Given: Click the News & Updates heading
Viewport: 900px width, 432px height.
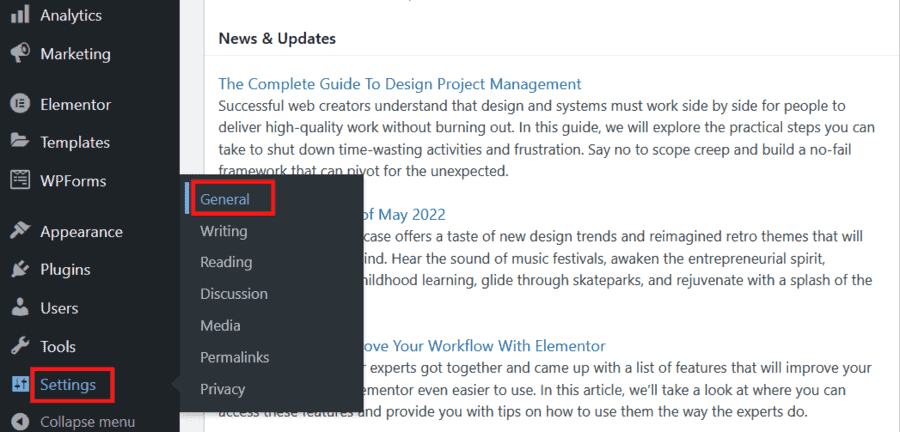Looking at the screenshot, I should point(277,38).
